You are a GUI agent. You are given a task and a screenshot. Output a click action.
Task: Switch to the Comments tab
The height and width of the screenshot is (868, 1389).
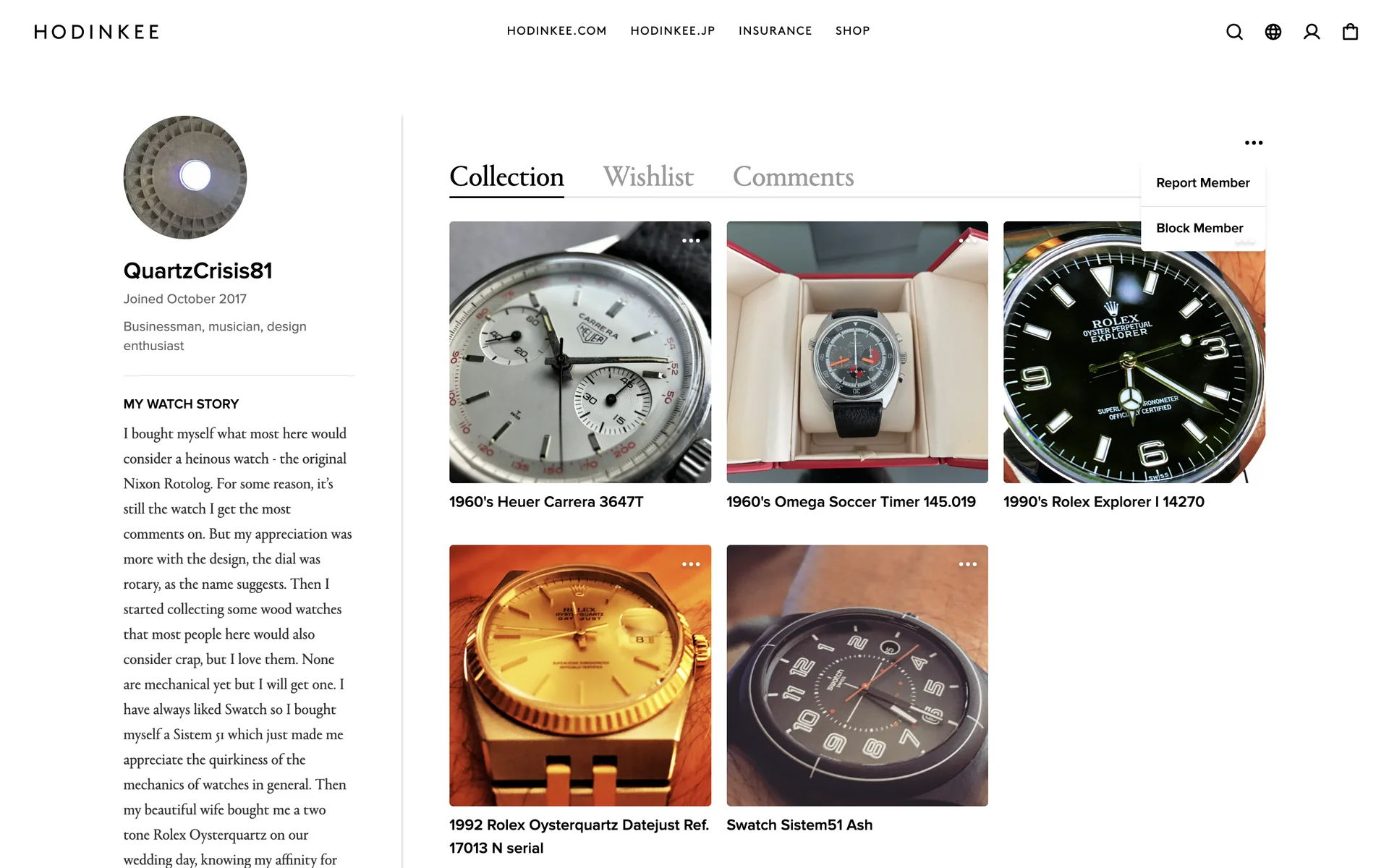793,176
